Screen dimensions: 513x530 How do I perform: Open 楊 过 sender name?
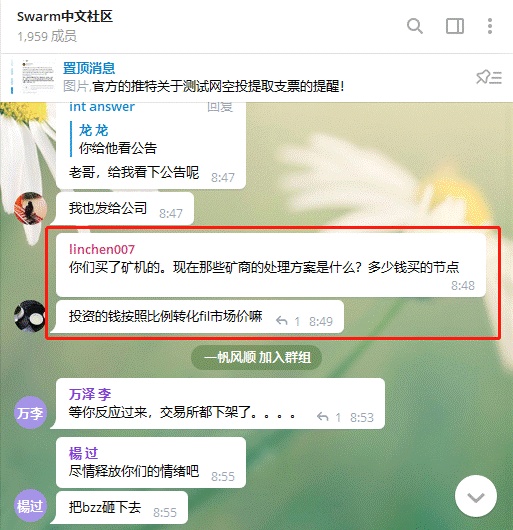tap(83, 453)
